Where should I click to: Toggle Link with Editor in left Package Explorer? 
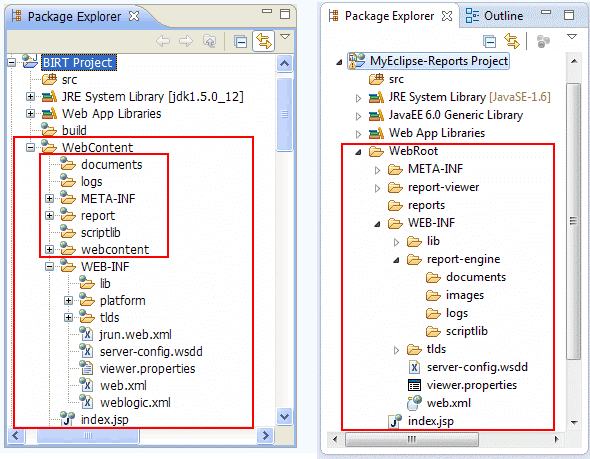[x=263, y=41]
